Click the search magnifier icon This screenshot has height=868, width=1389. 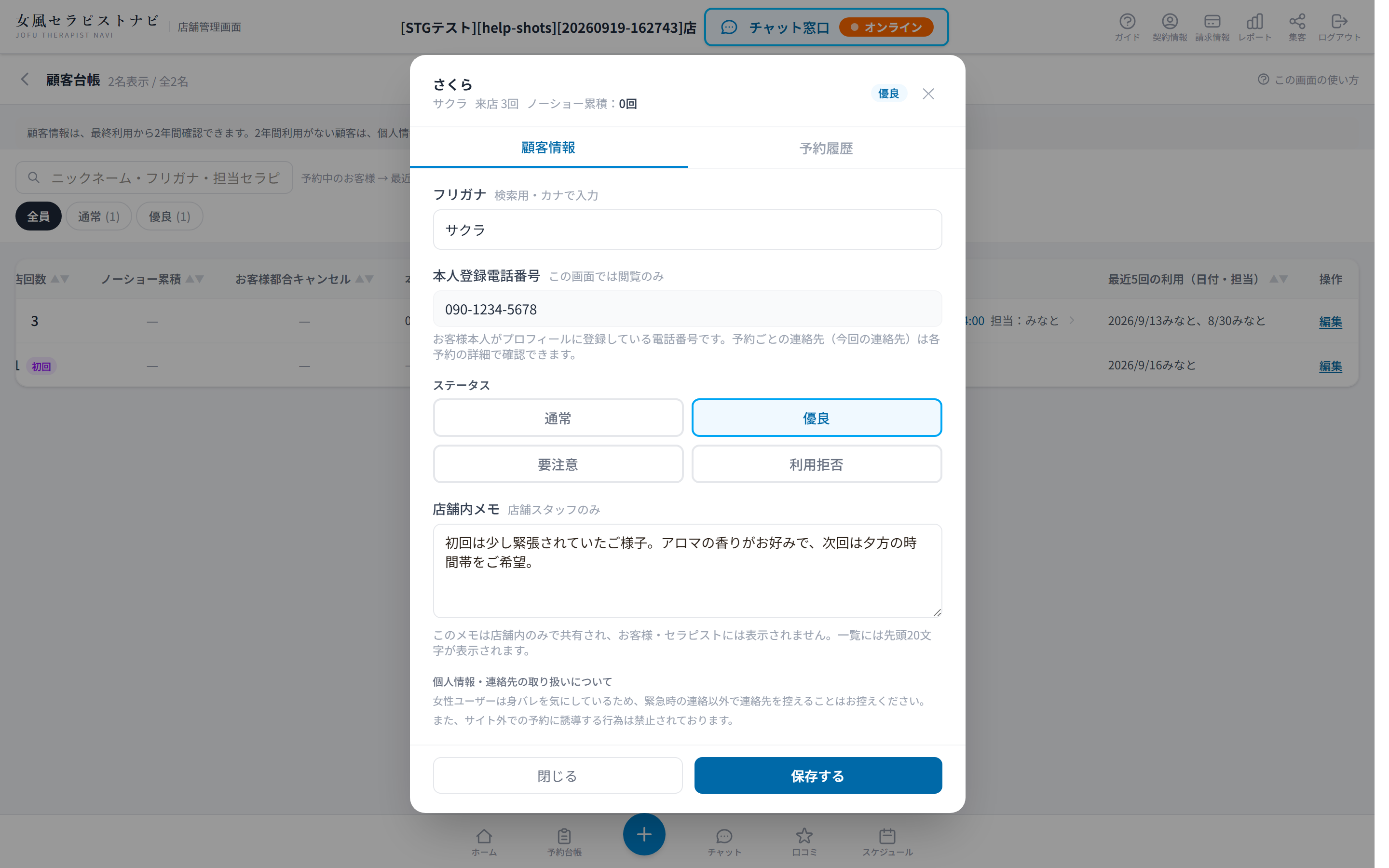tap(33, 177)
